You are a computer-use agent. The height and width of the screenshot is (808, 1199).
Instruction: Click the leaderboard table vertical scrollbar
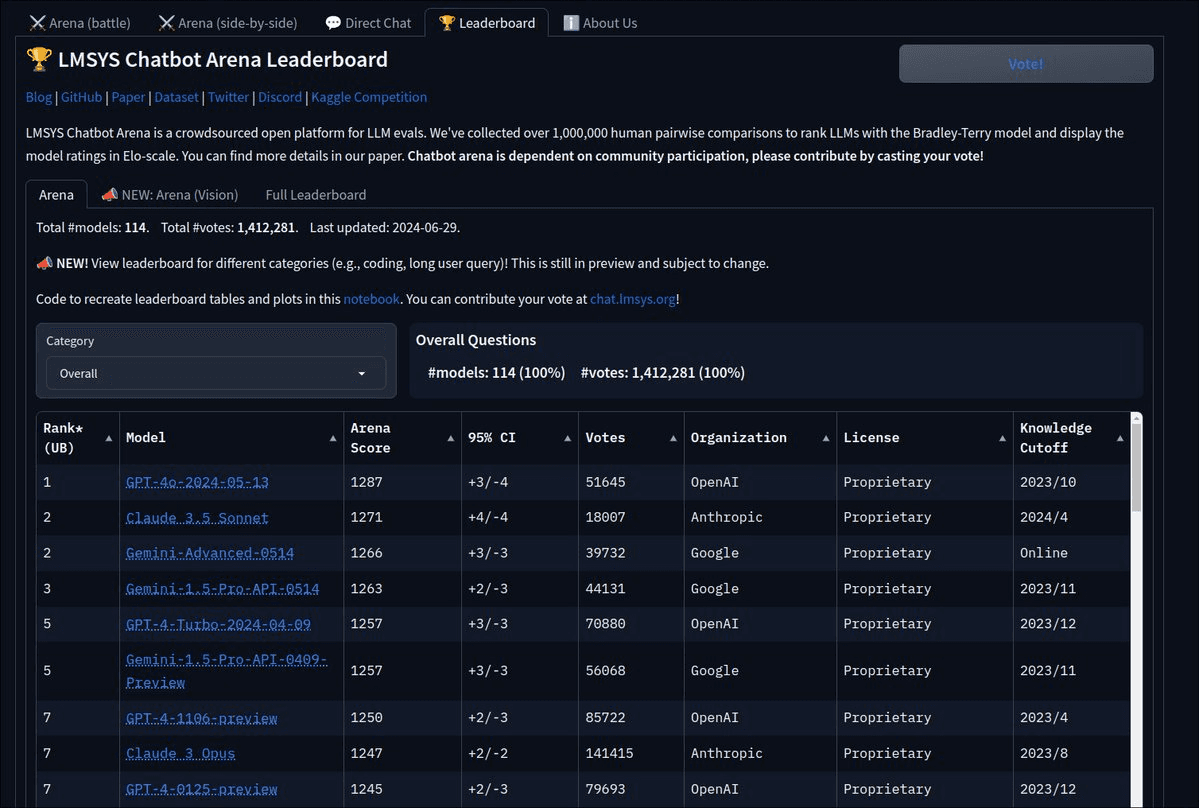pyautogui.click(x=1136, y=466)
